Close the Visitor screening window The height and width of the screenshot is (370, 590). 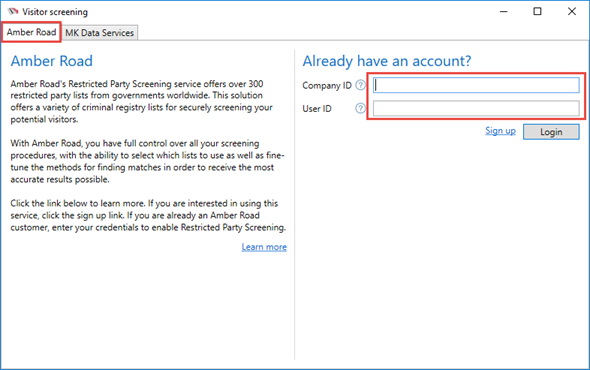tap(572, 12)
